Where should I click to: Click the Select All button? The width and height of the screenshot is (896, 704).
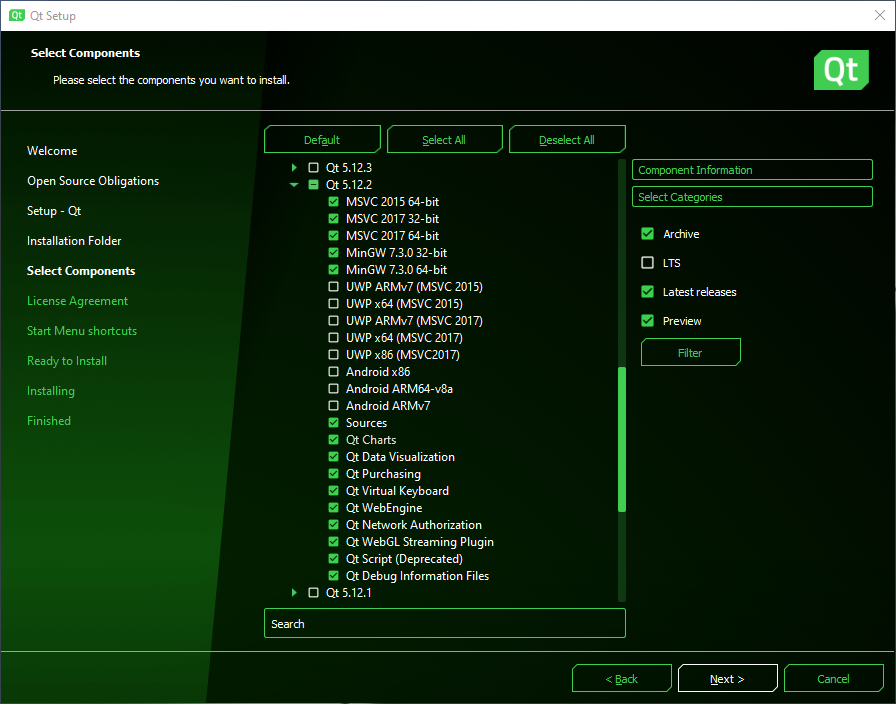[445, 139]
